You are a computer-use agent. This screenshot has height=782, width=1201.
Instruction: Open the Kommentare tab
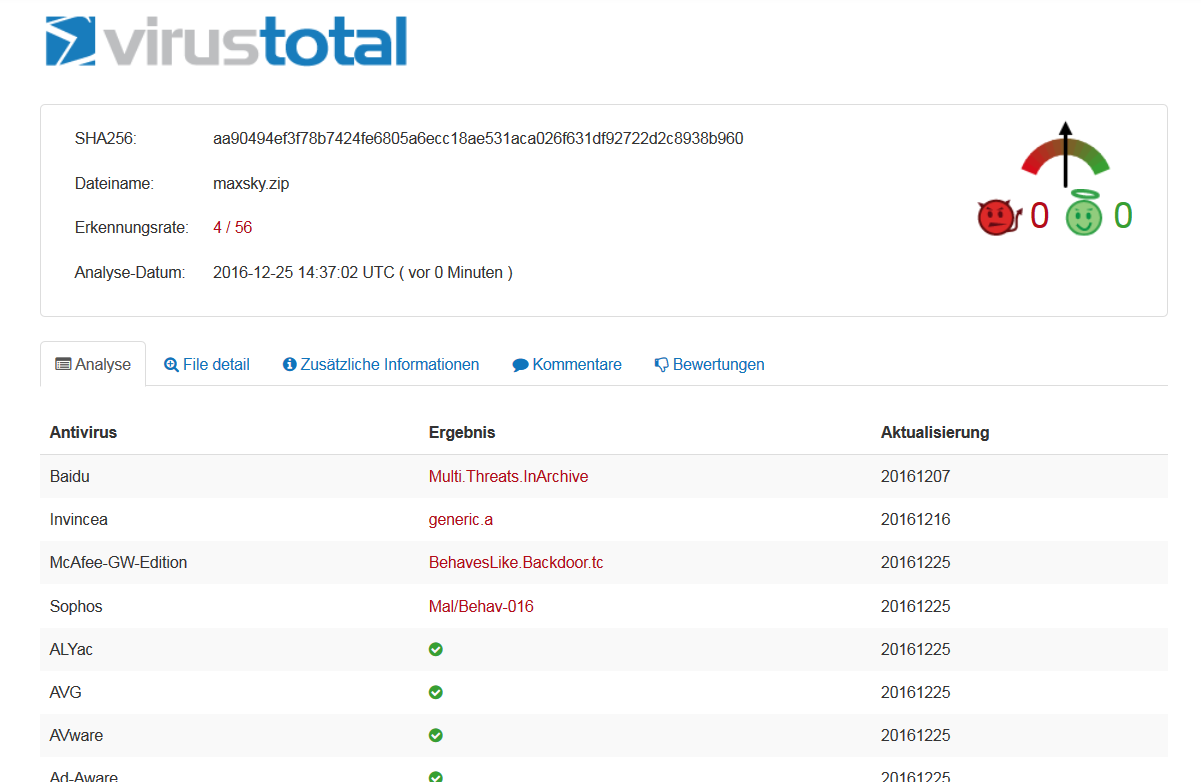(576, 365)
